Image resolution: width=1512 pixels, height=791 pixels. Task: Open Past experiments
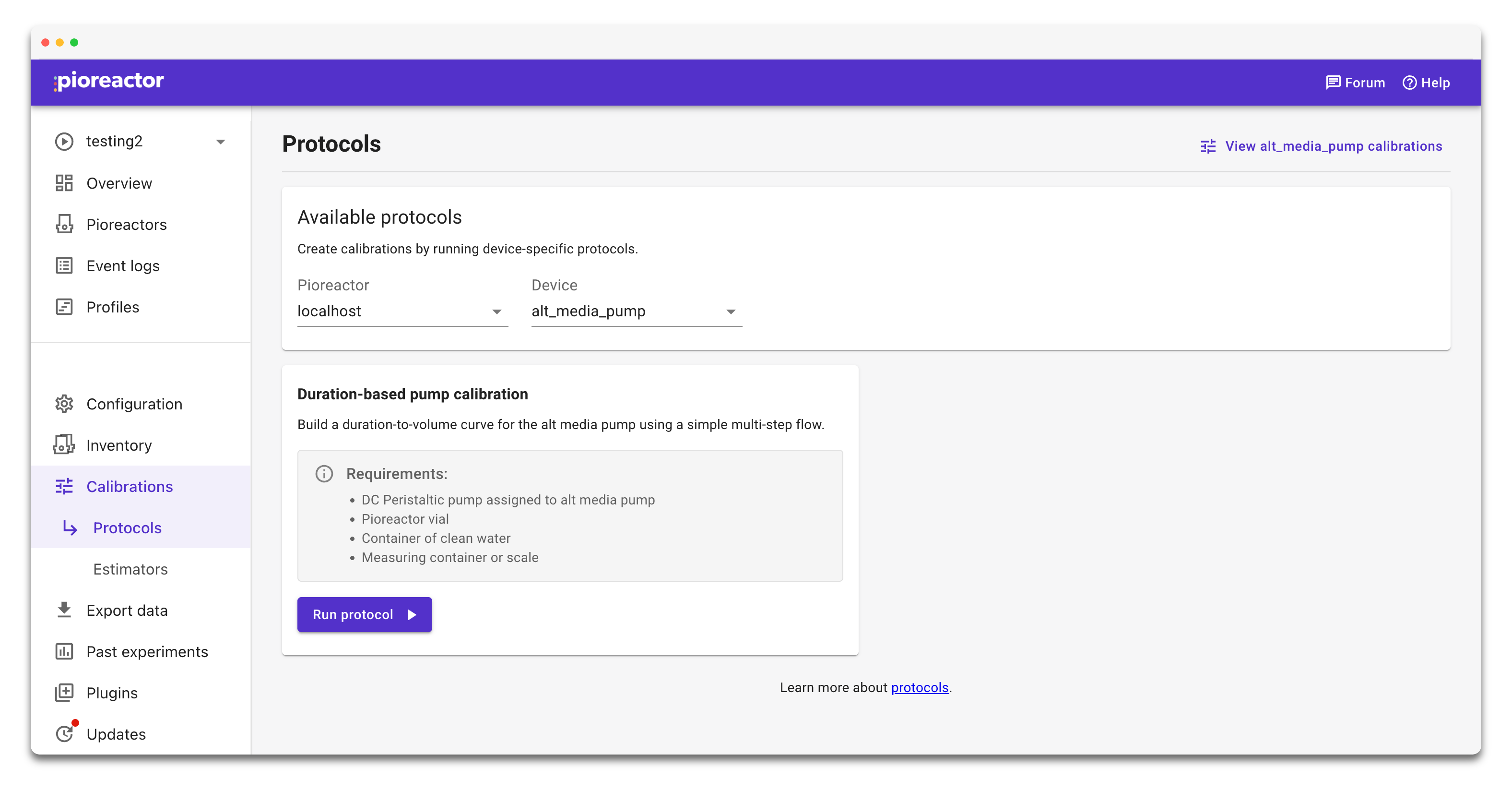[x=147, y=652]
